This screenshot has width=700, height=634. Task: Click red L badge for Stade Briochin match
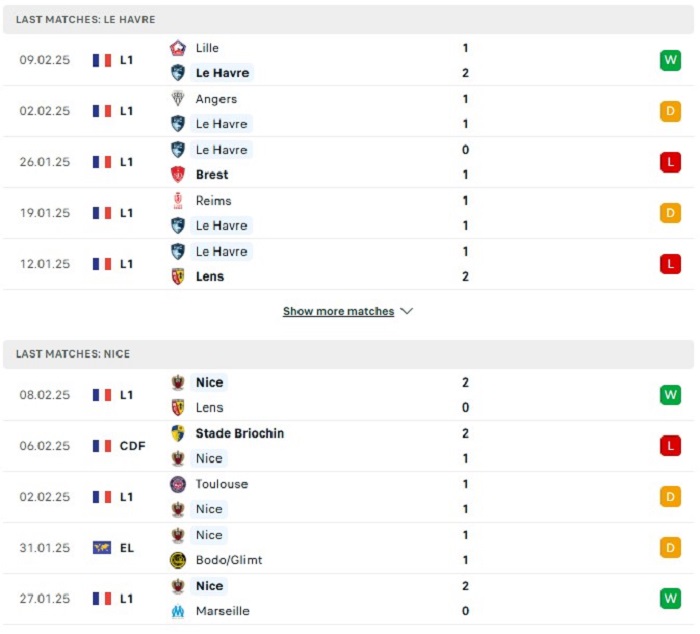pyautogui.click(x=670, y=446)
